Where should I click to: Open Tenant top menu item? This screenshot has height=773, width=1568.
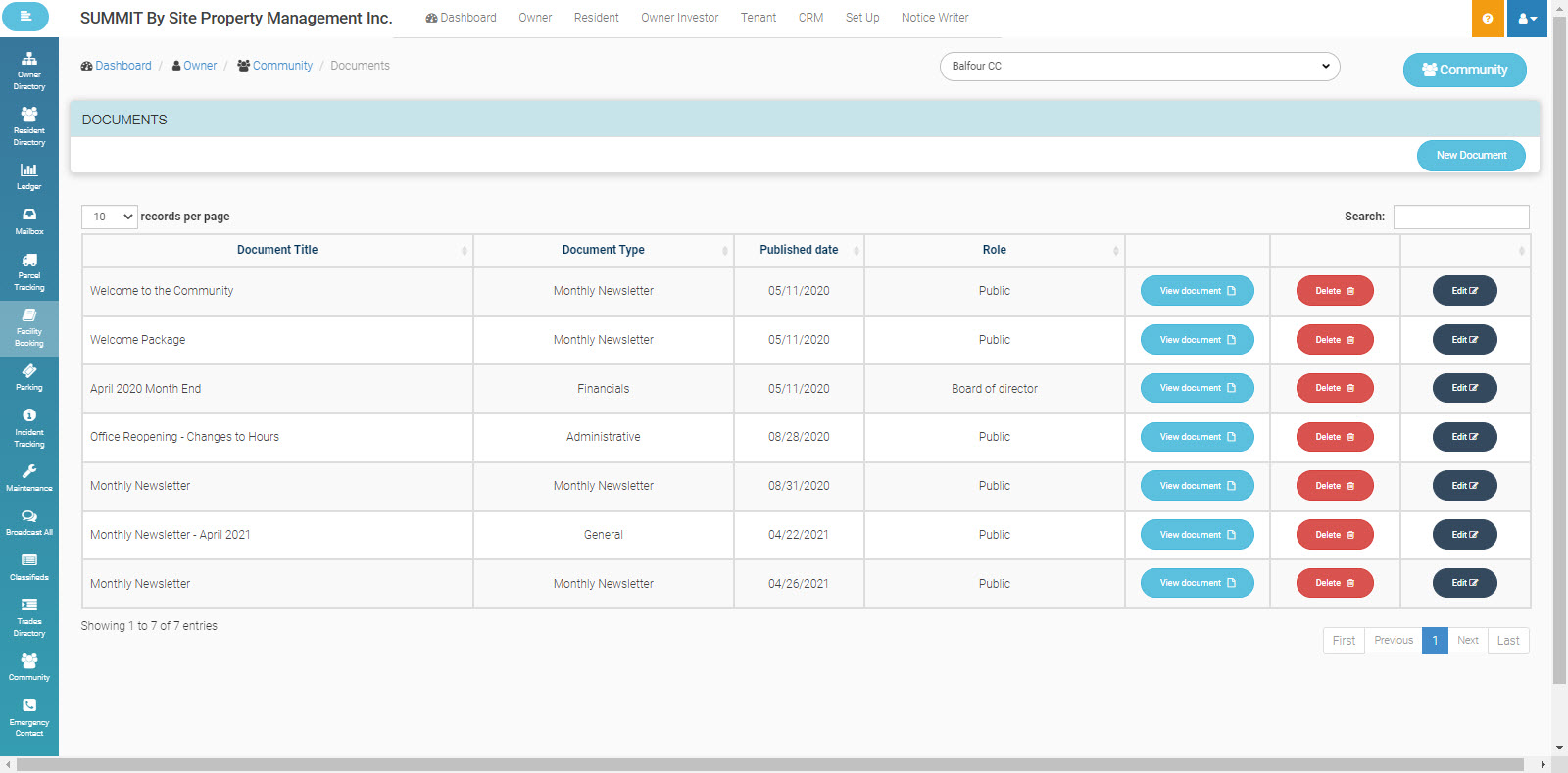pos(759,18)
